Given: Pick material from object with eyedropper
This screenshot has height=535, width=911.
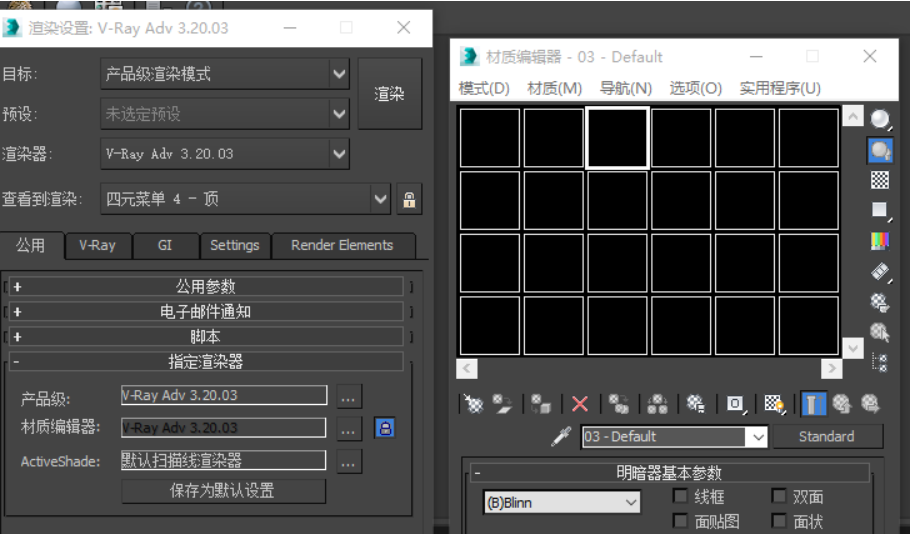Looking at the screenshot, I should (561, 436).
